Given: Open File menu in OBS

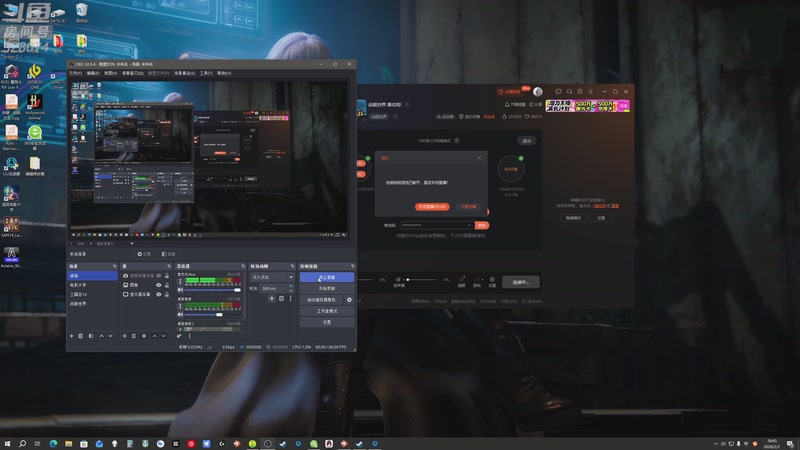Looking at the screenshot, I should pyautogui.click(x=76, y=73).
